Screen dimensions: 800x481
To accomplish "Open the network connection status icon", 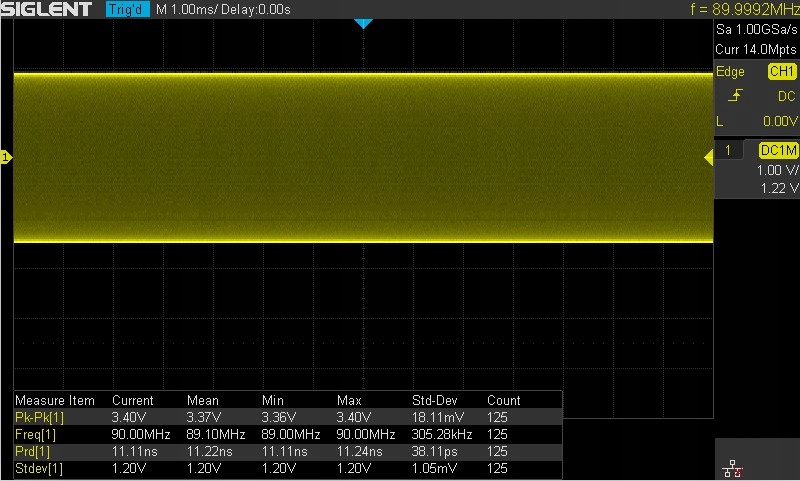I will click(x=733, y=468).
